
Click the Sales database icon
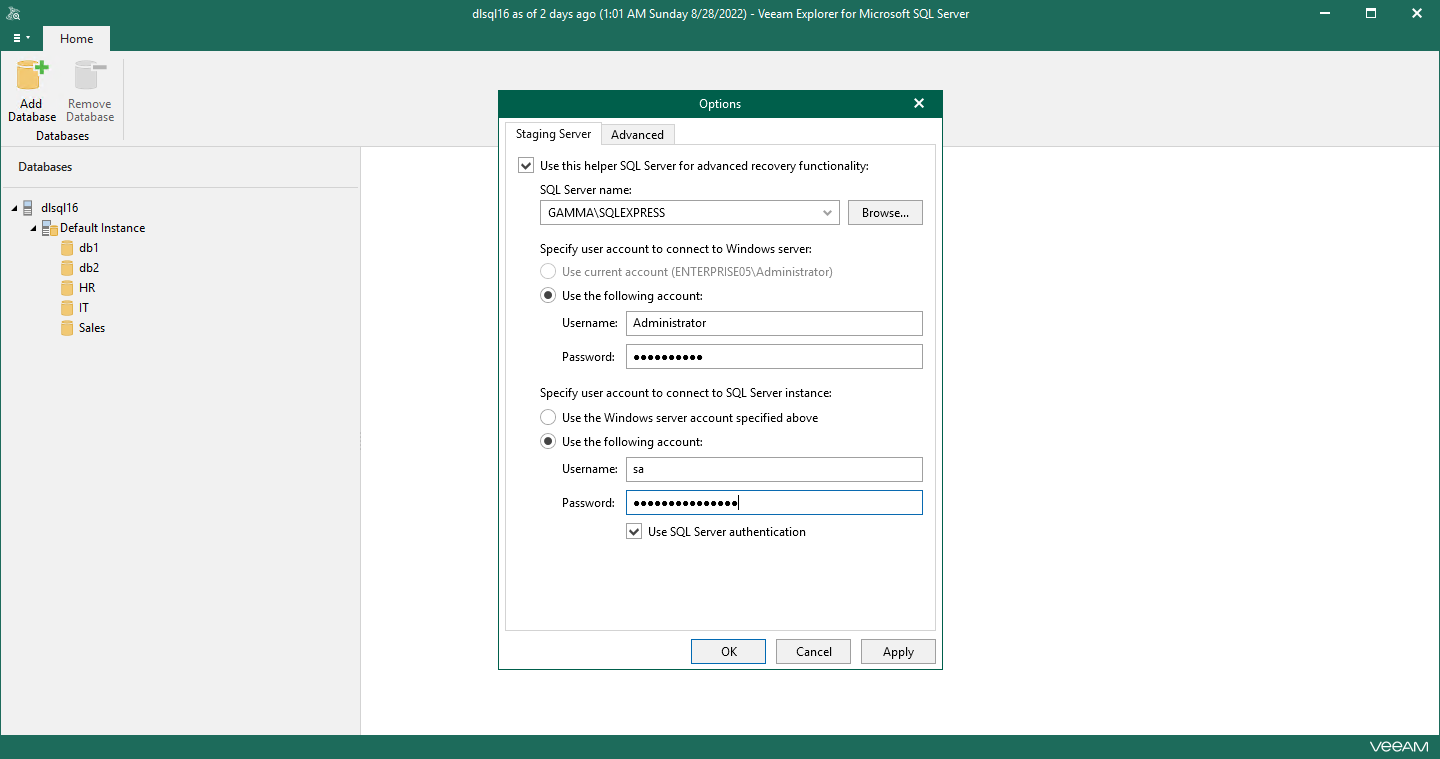click(67, 328)
